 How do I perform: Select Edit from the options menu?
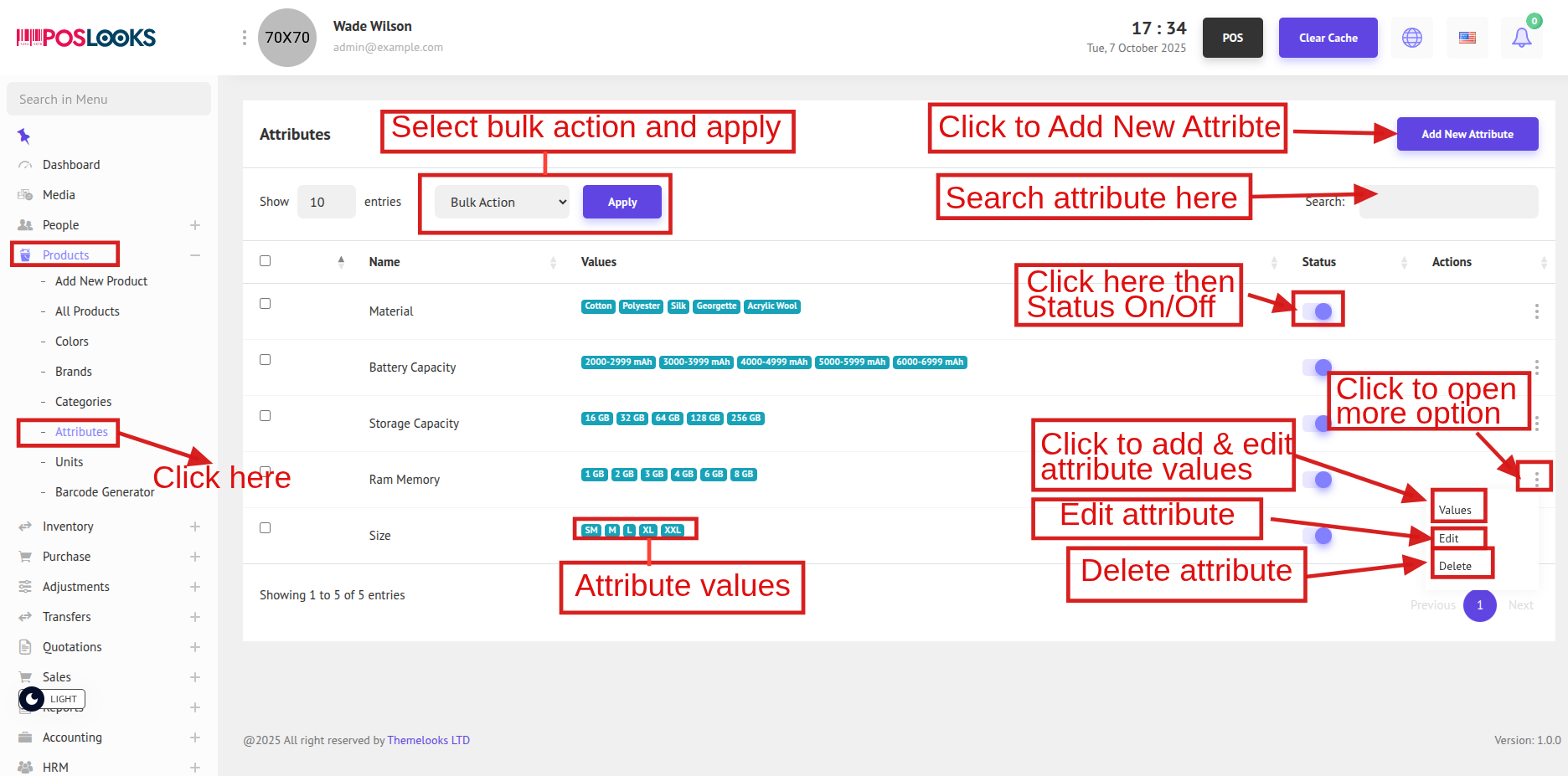1449,538
